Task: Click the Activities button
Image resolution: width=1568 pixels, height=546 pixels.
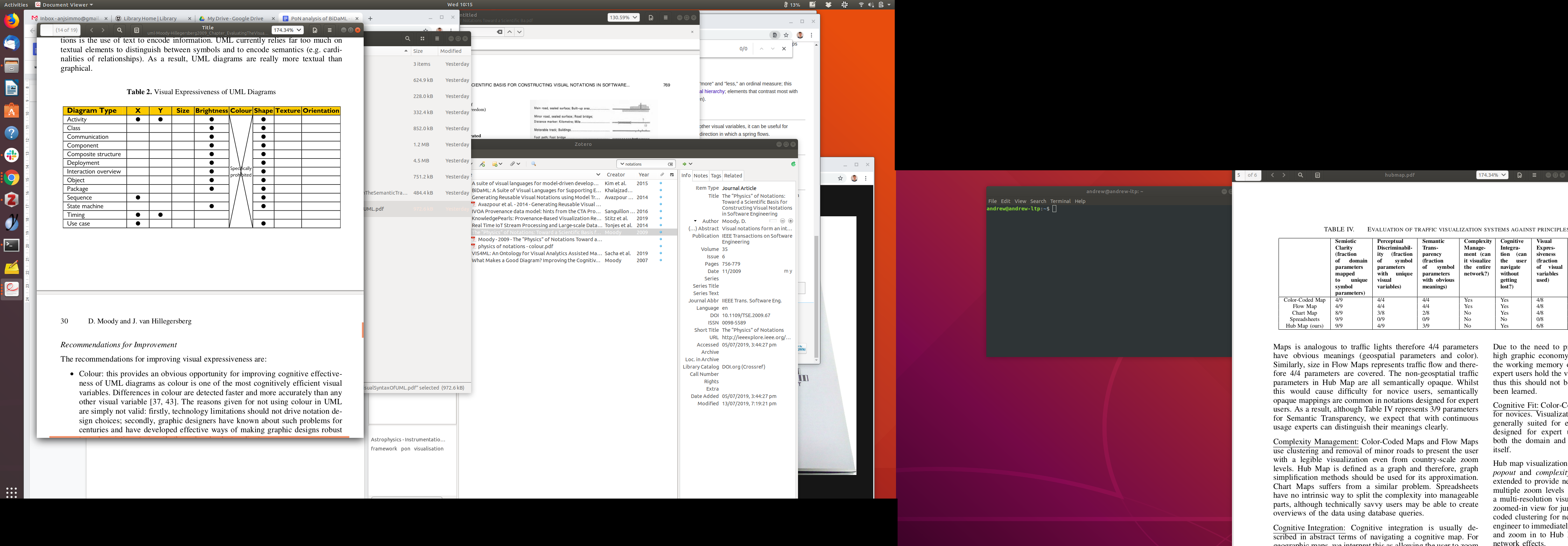Action: pyautogui.click(x=16, y=4)
